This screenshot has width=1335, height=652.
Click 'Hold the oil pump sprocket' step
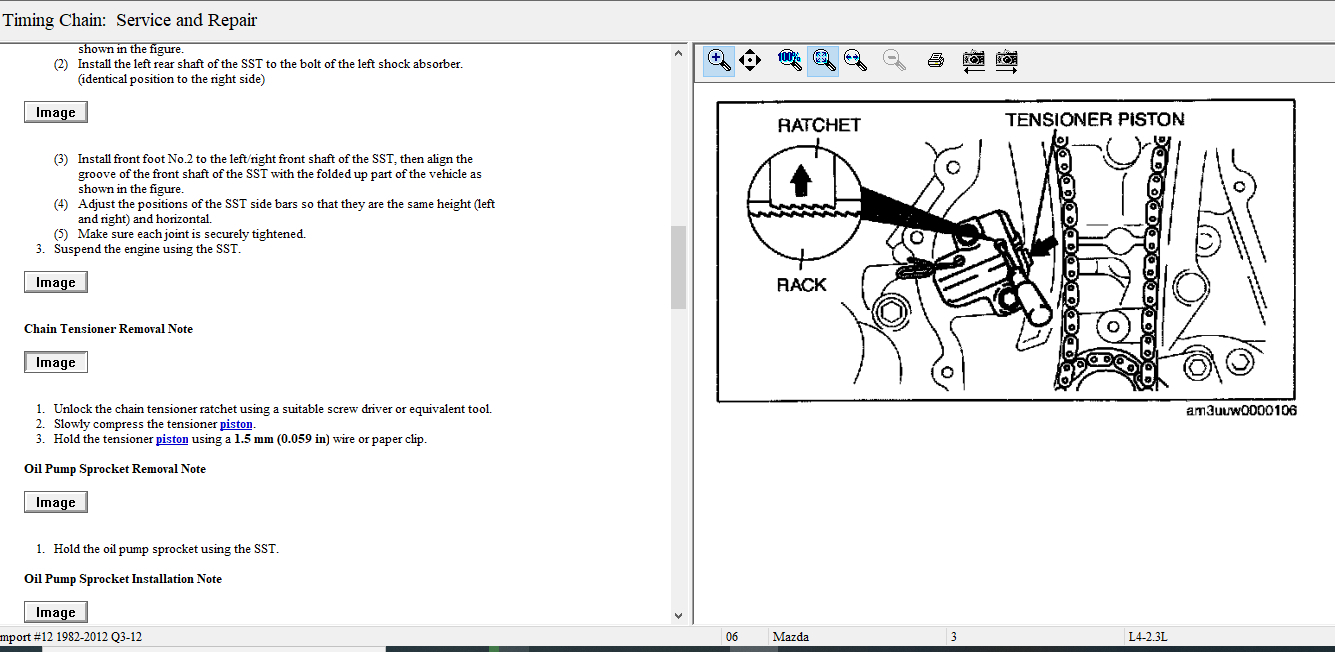(166, 549)
